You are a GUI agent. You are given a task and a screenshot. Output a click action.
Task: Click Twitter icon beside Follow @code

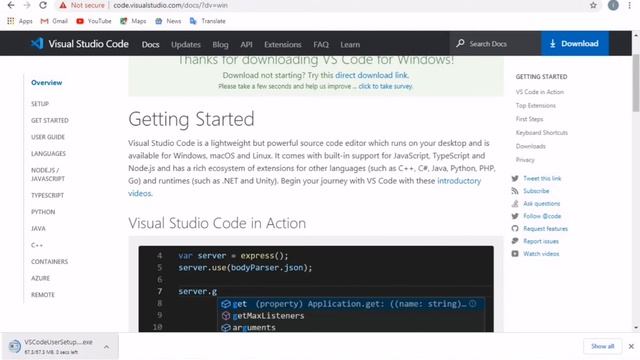coord(515,216)
